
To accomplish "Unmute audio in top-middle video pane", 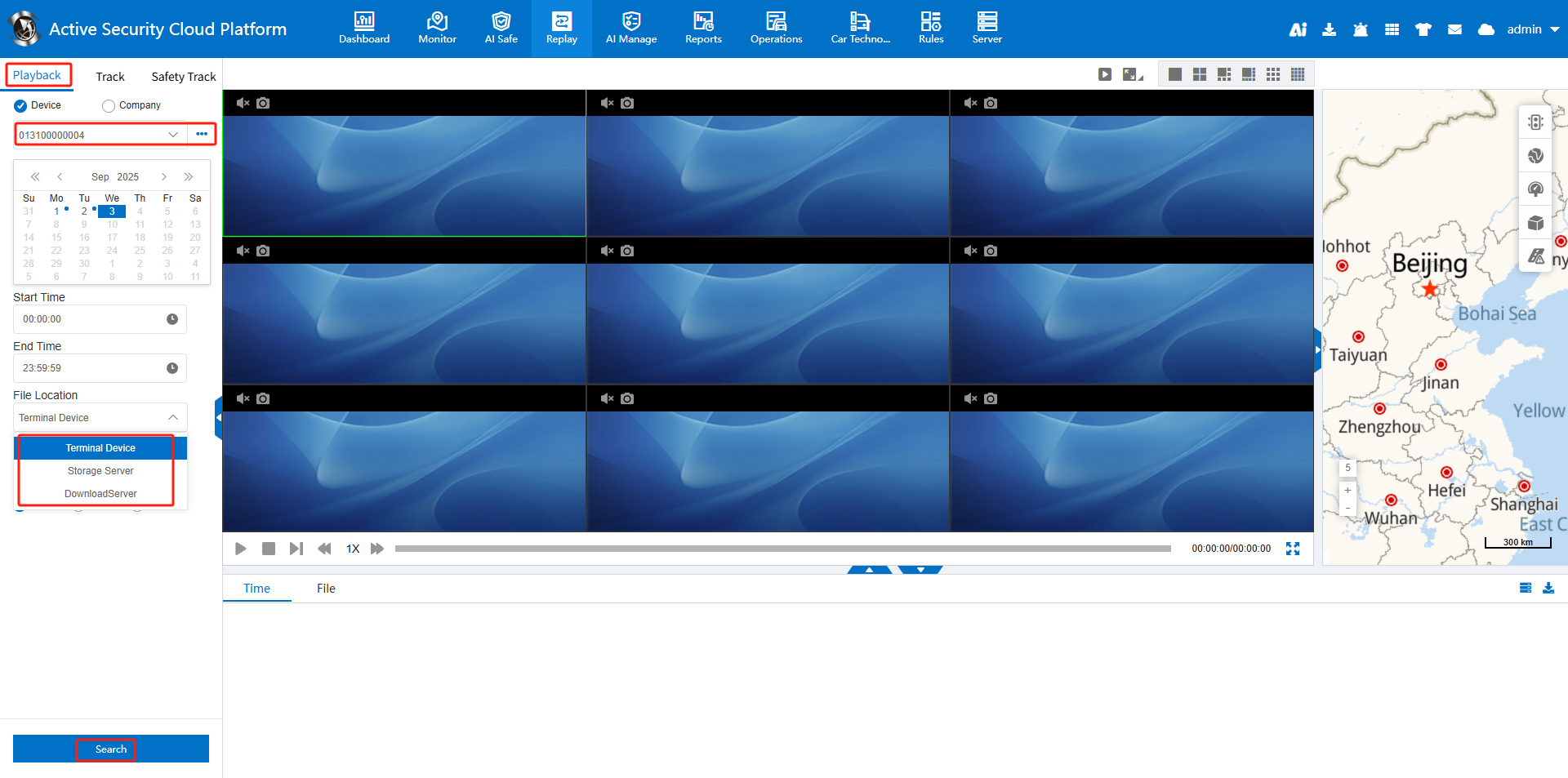I will 607,104.
